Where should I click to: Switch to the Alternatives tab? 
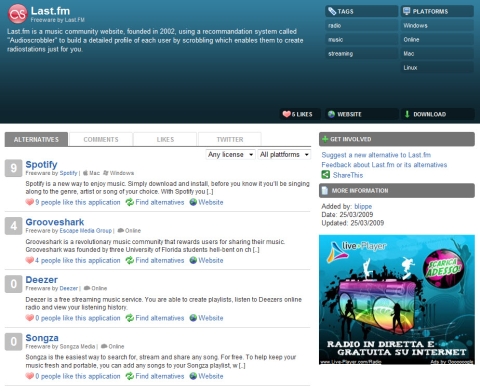point(36,139)
